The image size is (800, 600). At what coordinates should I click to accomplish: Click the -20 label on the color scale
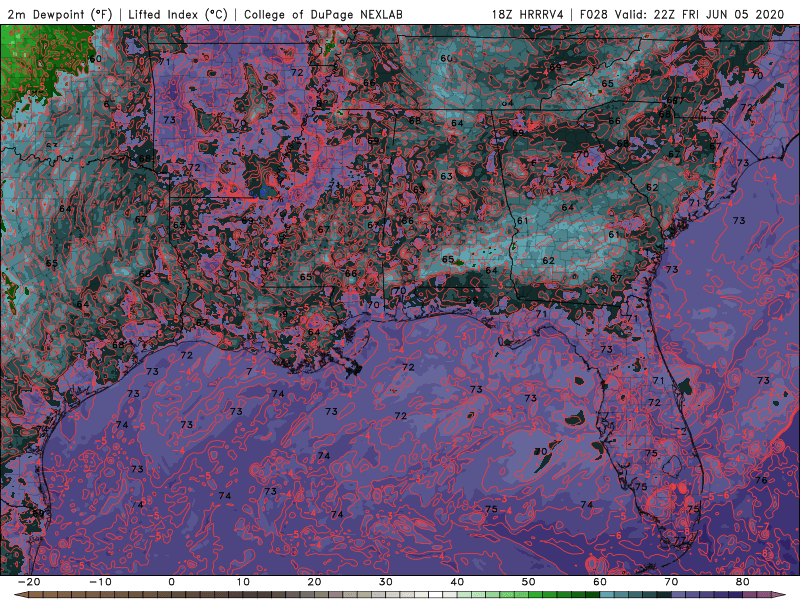pos(29,582)
